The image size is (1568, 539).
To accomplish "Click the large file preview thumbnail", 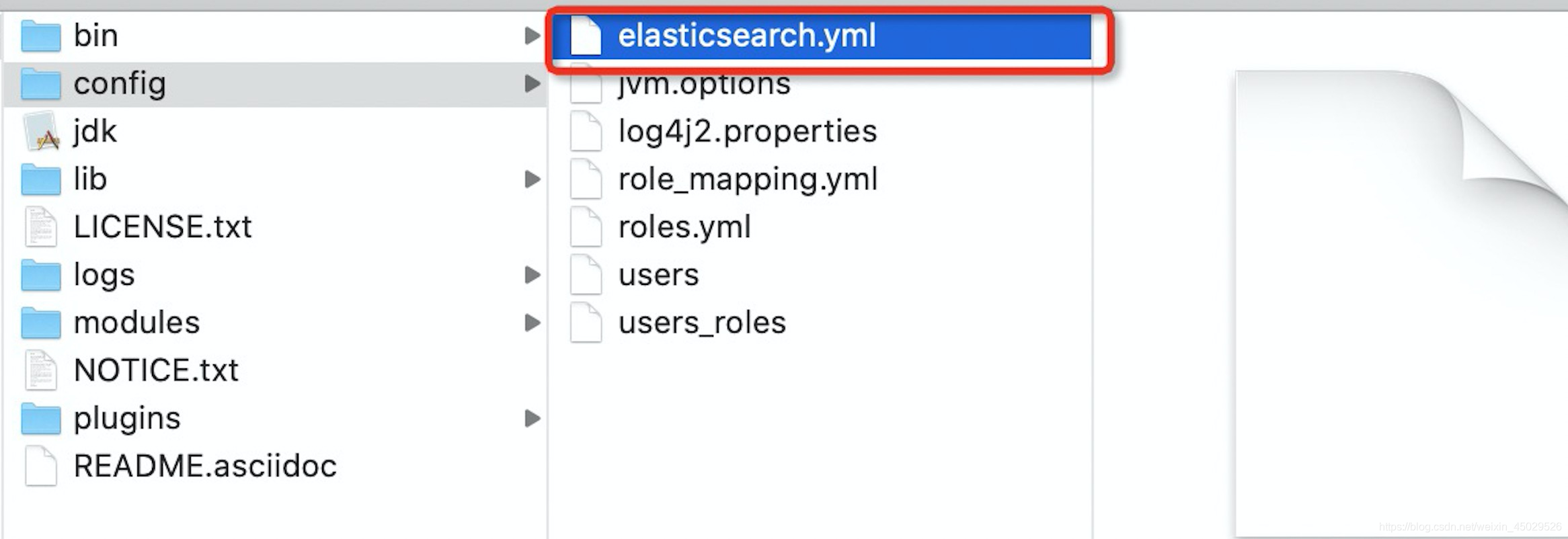I will (x=1402, y=302).
